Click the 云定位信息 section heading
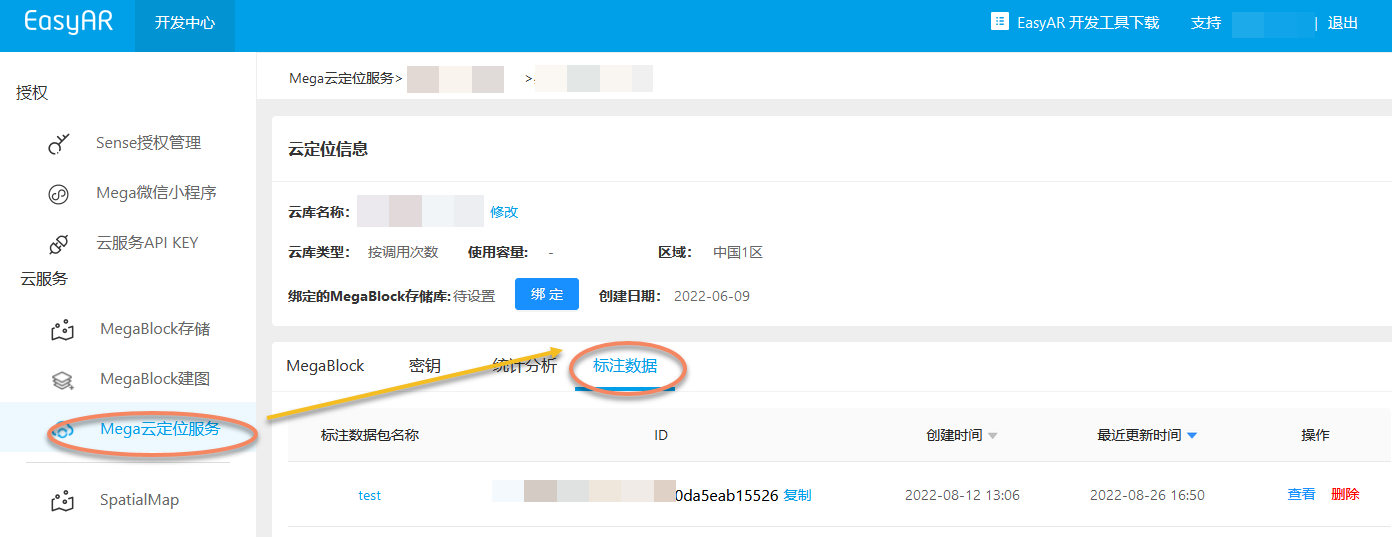 click(328, 149)
